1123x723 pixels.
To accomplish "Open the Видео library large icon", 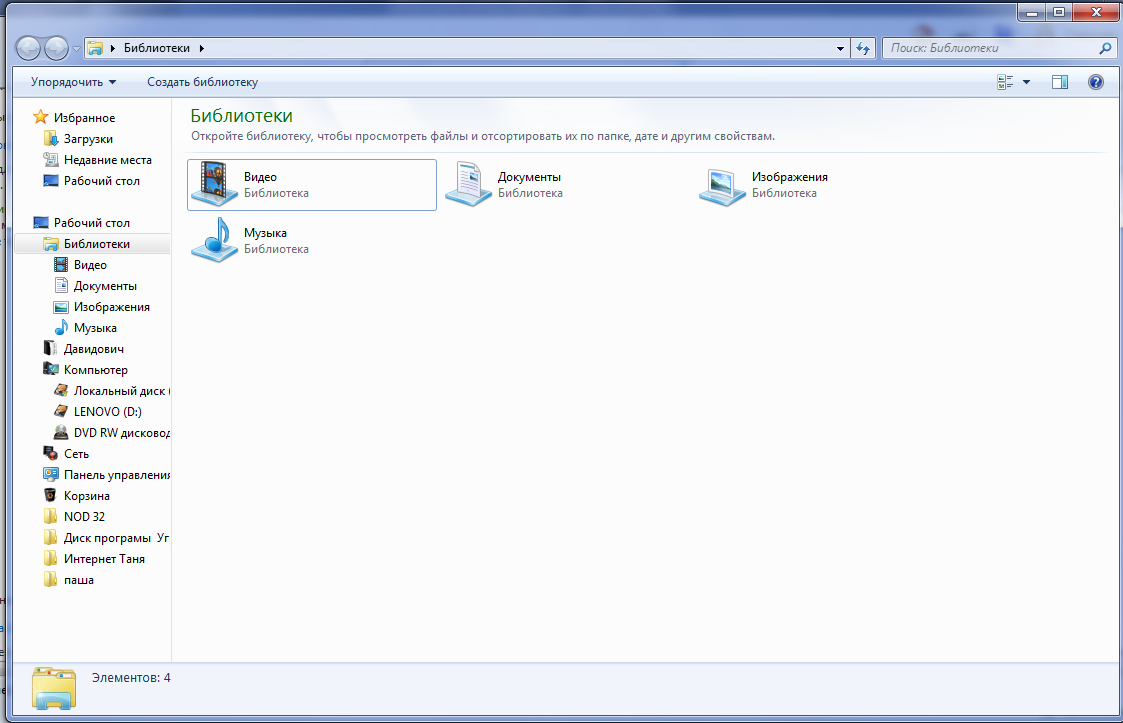I will click(x=214, y=184).
